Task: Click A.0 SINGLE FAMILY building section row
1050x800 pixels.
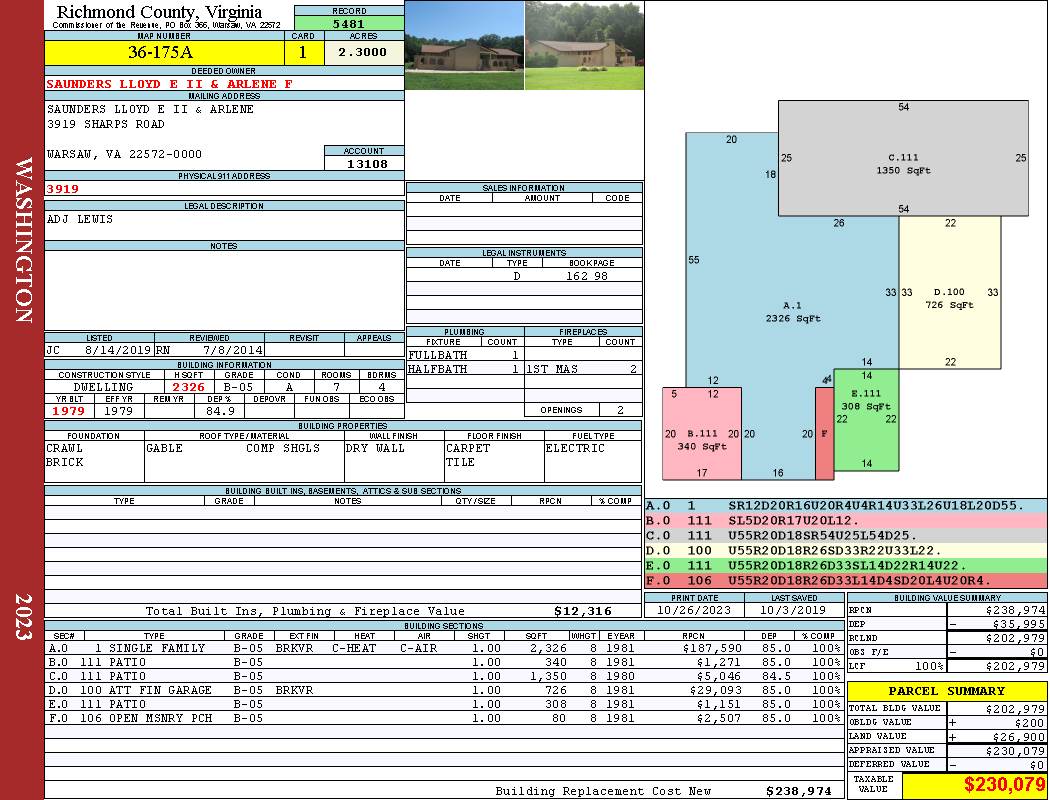Action: tap(444, 648)
